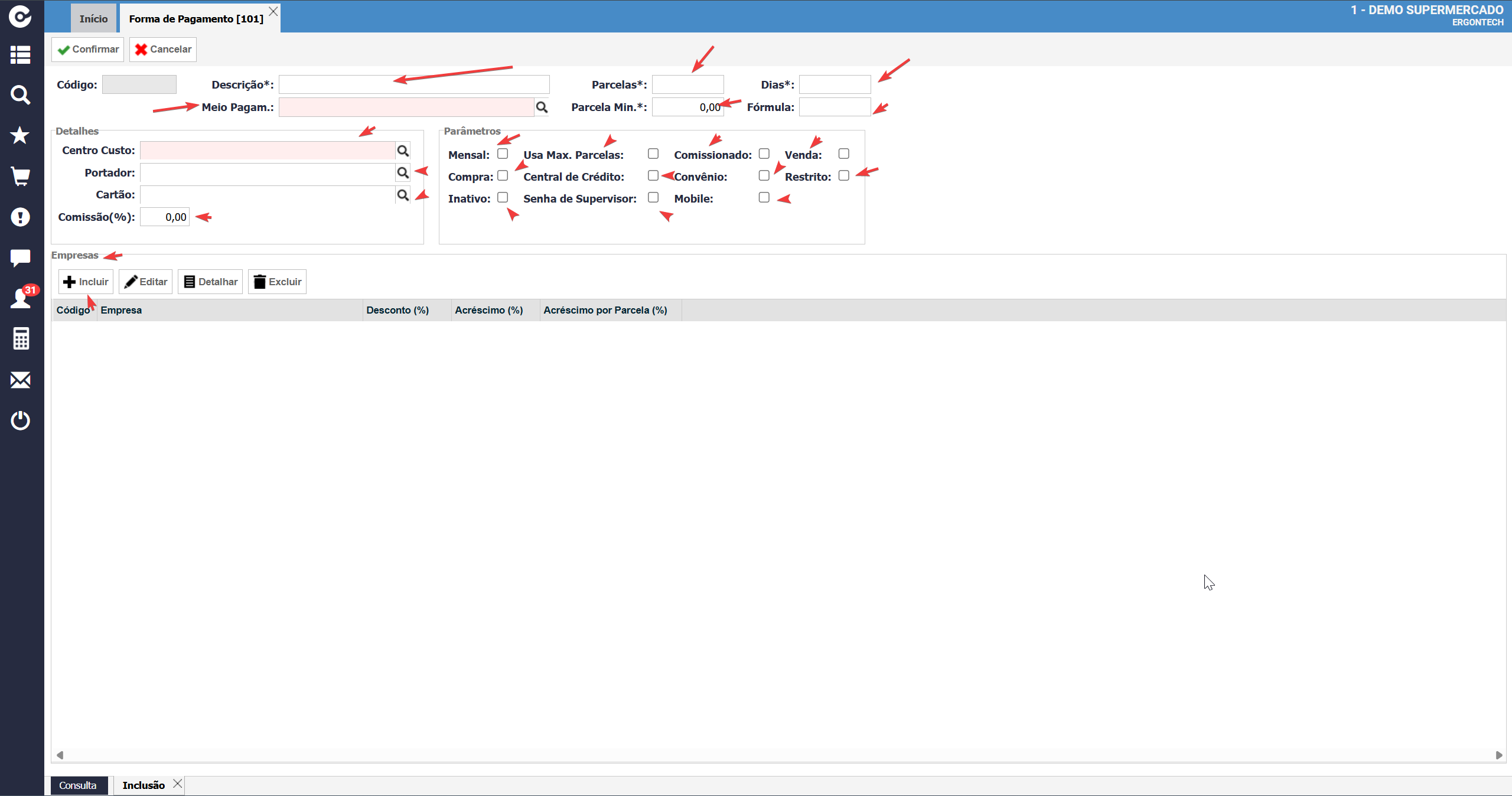Open the shopping cart sidebar icon

coord(21,176)
